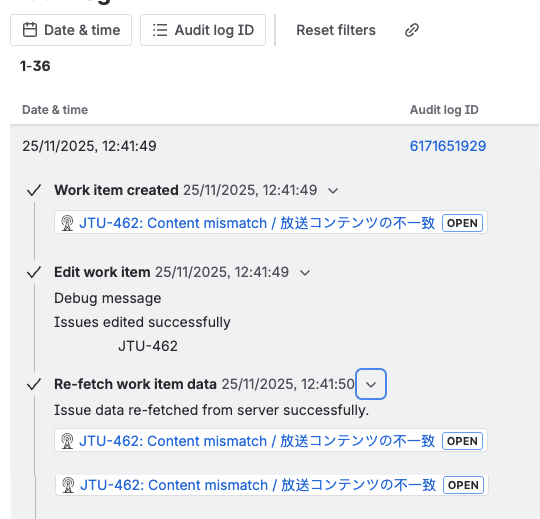This screenshot has height=519, width=540.
Task: Toggle the Re-fetch work item data chevron
Action: (x=371, y=384)
